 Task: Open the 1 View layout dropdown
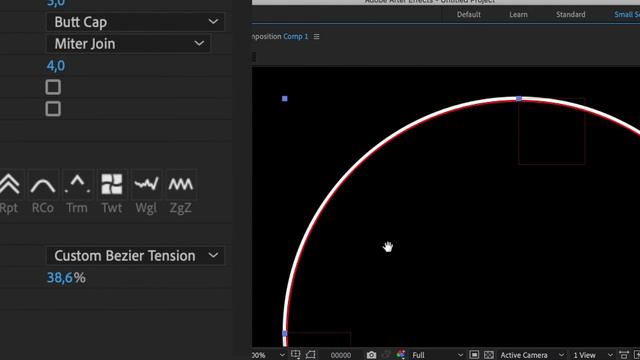point(592,355)
